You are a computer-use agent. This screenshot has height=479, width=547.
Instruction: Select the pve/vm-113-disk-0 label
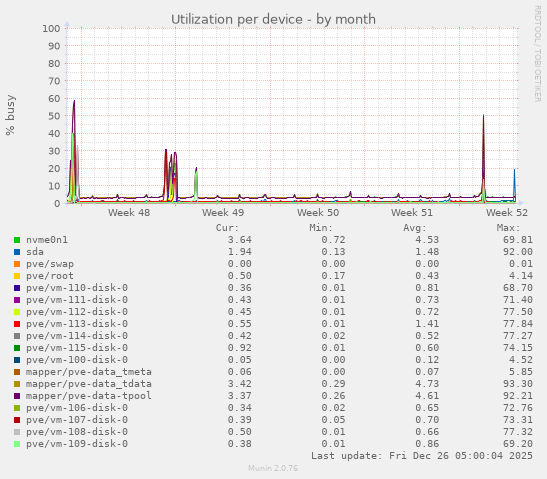point(77,324)
